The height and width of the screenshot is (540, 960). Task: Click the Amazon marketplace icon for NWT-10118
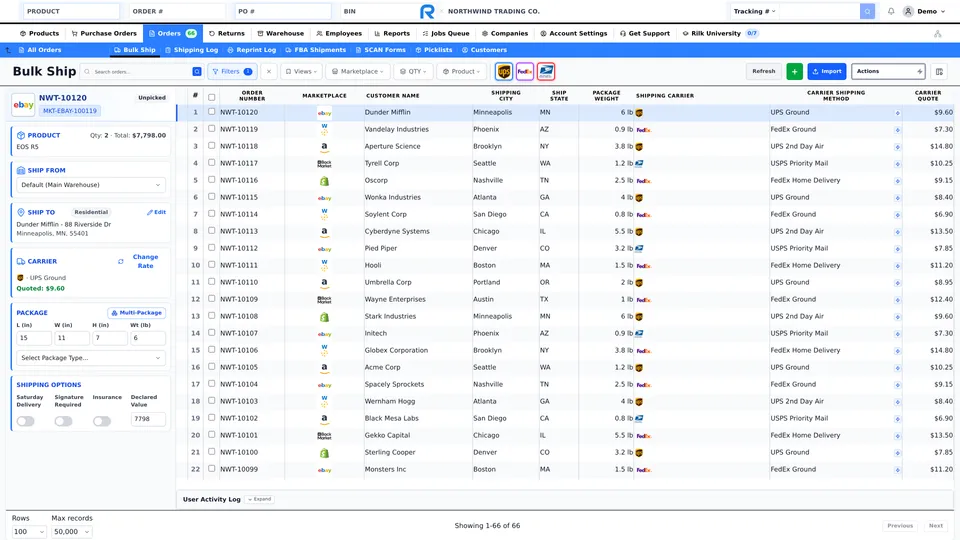coord(324,146)
